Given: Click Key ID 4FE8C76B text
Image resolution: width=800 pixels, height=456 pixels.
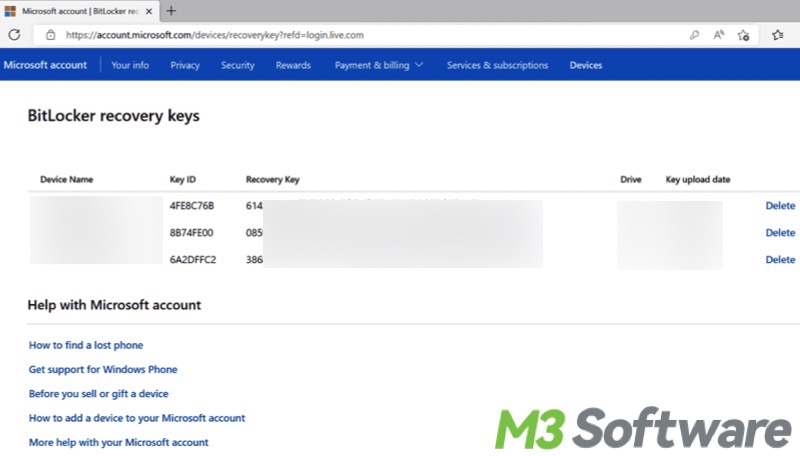Looking at the screenshot, I should coord(192,206).
